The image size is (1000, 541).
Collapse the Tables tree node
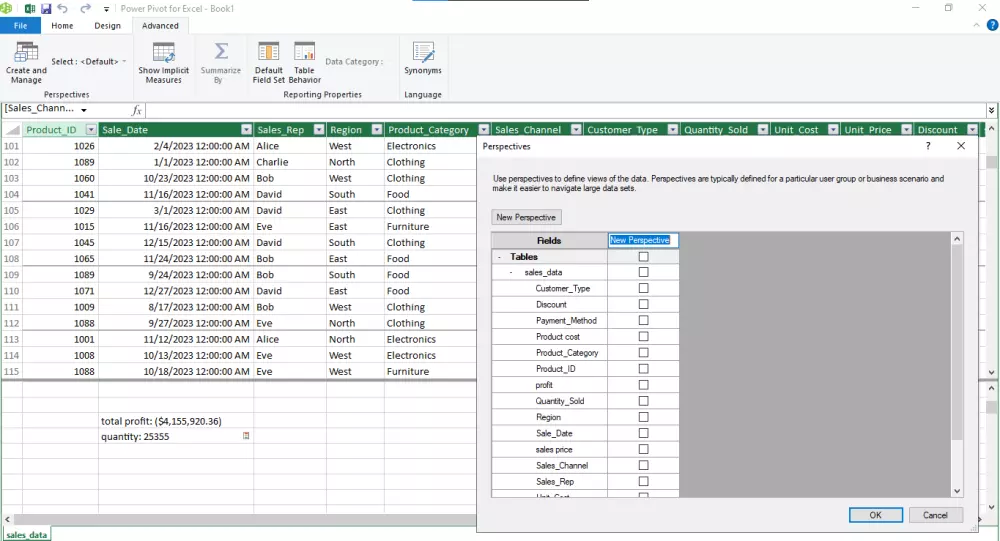coord(499,257)
